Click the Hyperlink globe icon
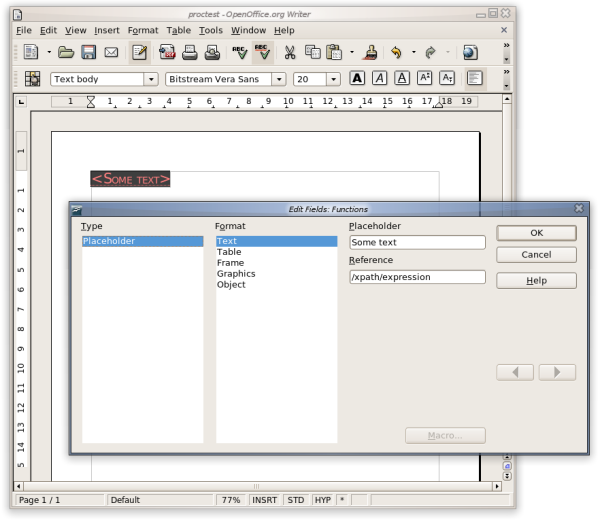The height and width of the screenshot is (520, 600). 470,52
